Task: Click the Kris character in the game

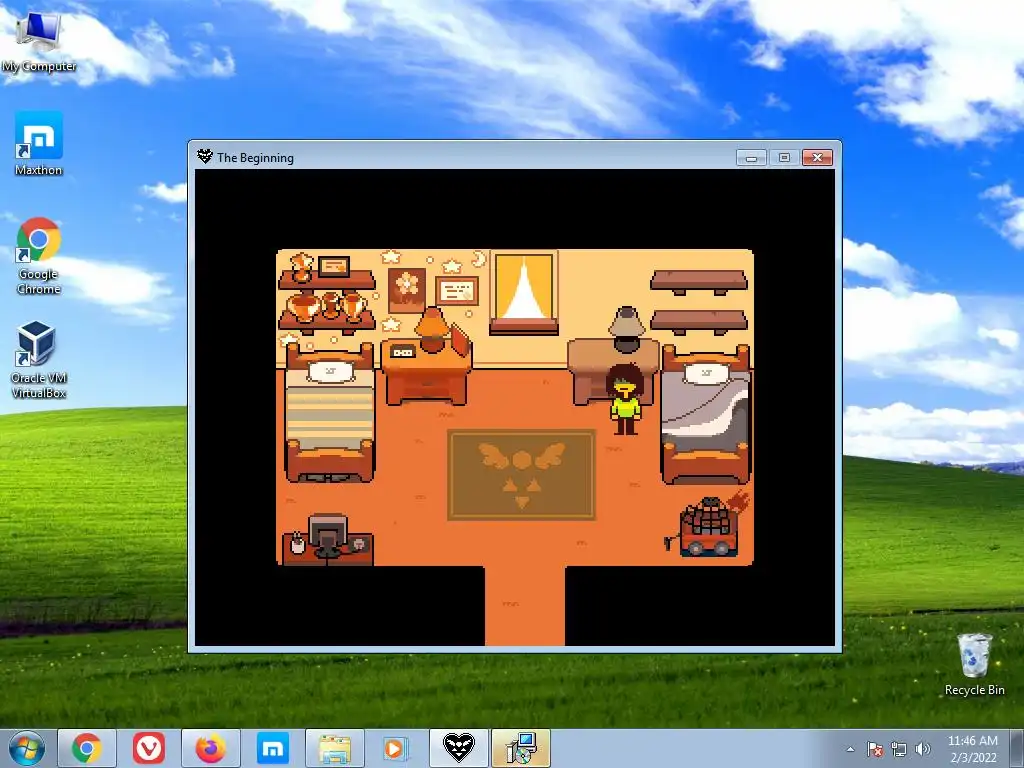Action: 626,399
